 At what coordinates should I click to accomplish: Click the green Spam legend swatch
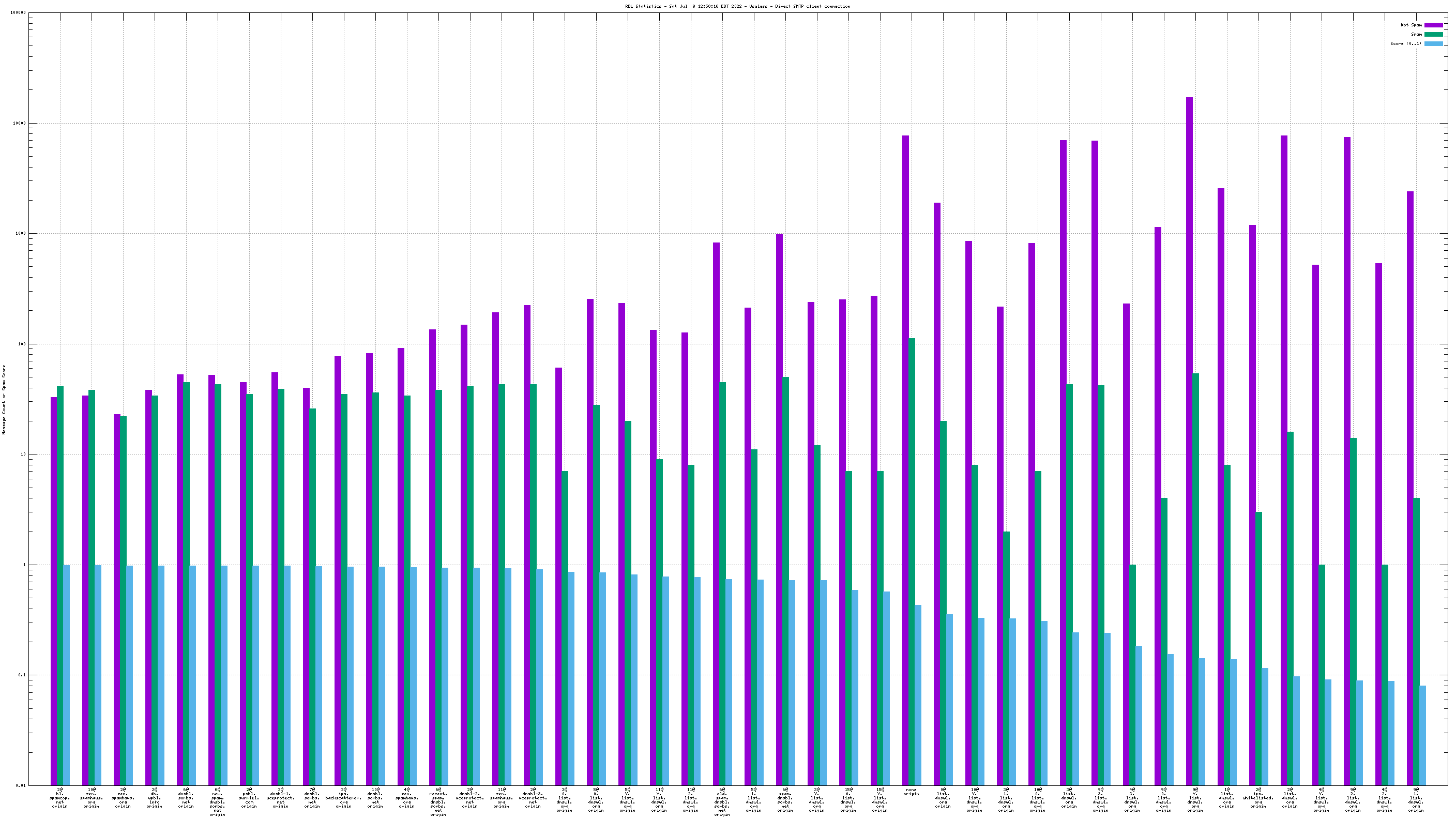tap(1433, 35)
